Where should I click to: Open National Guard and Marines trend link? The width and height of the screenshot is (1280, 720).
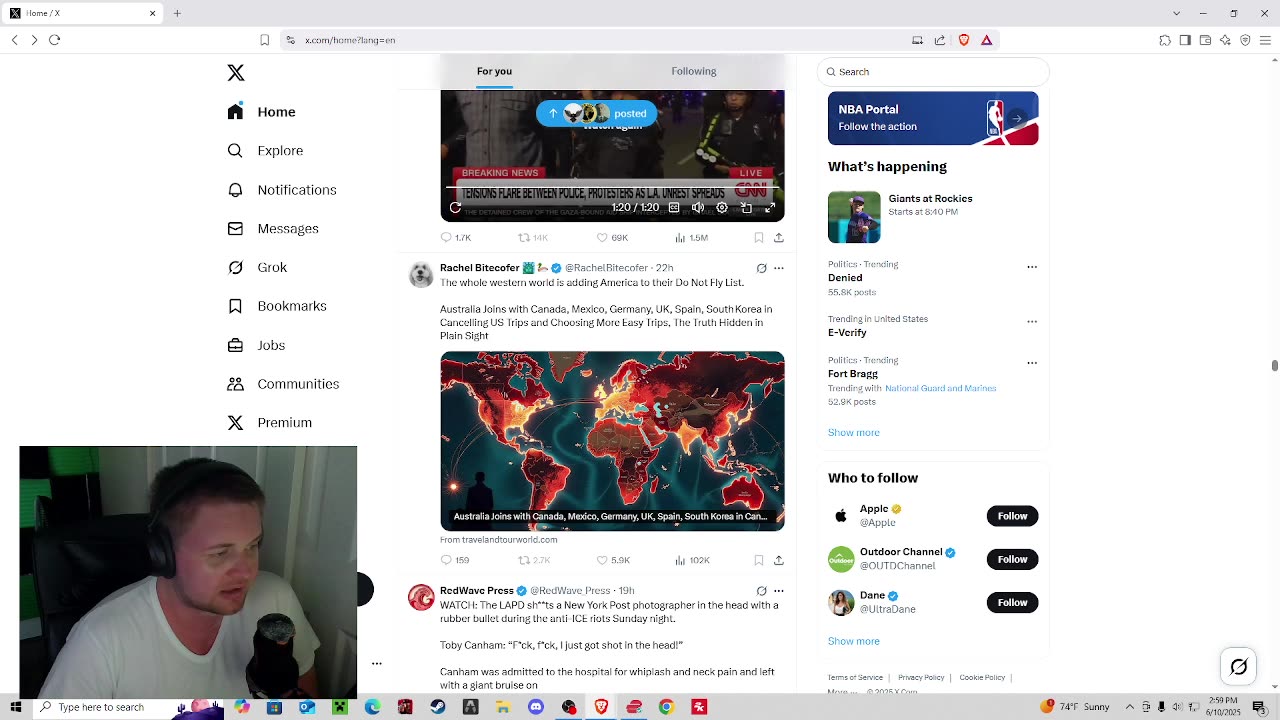click(x=940, y=388)
